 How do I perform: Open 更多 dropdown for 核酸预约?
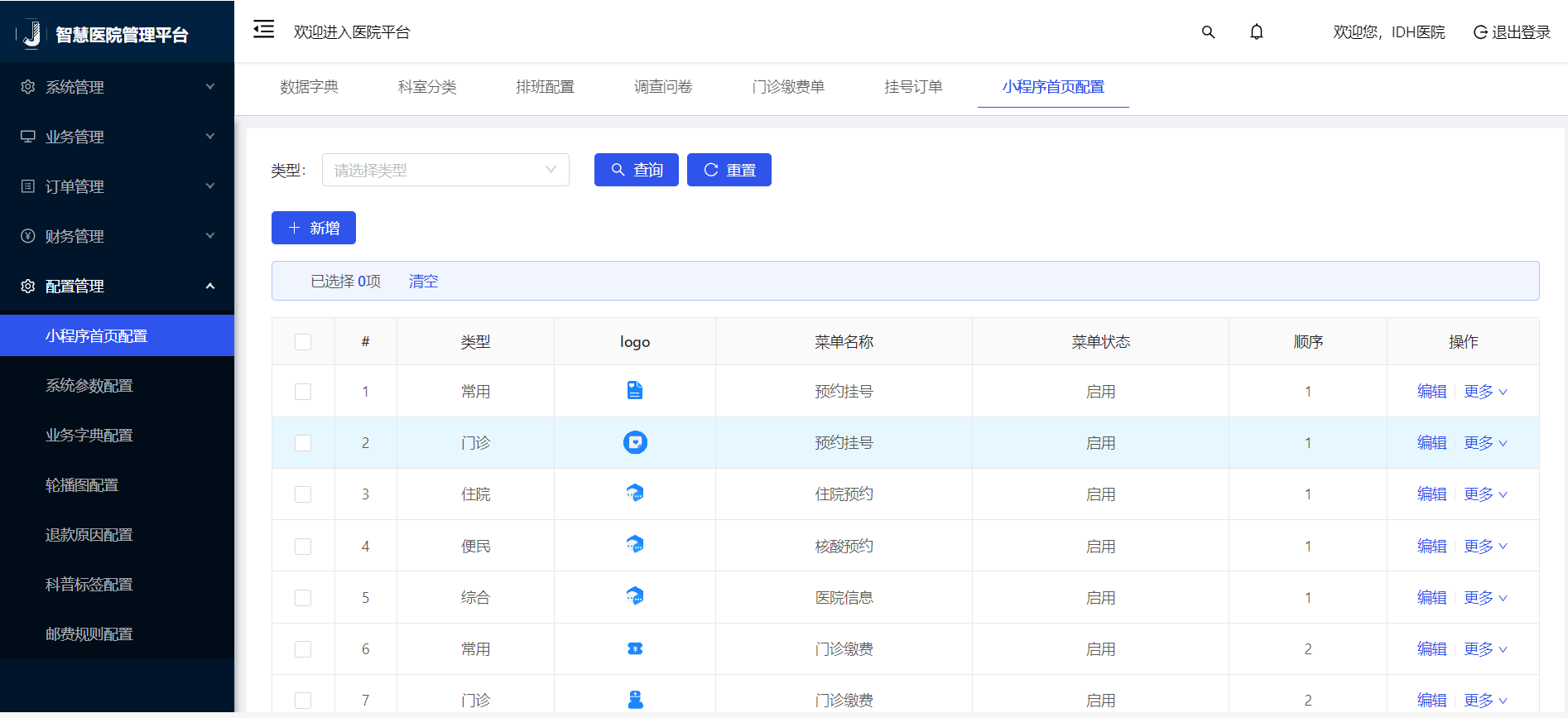(1485, 547)
